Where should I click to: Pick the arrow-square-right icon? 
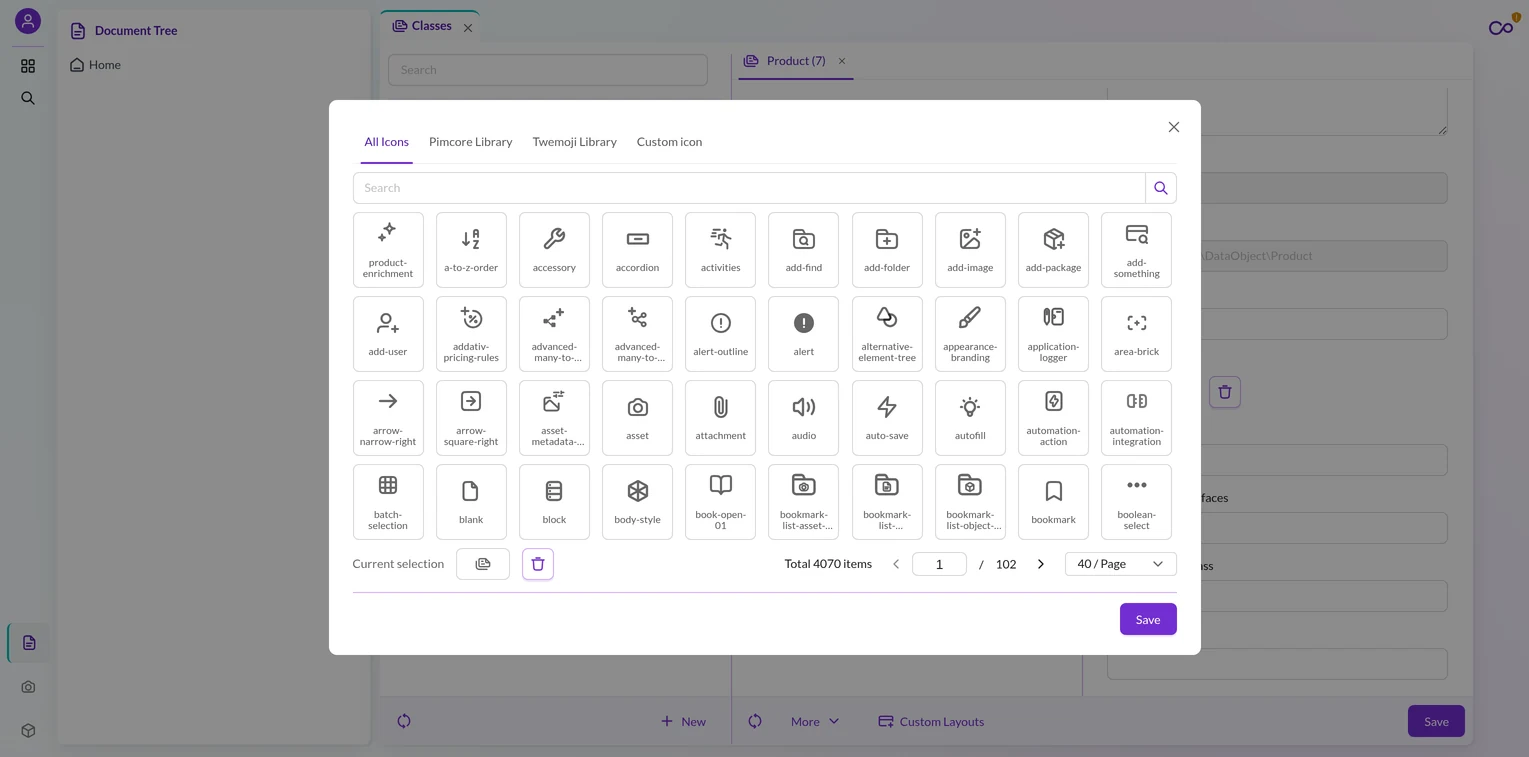pos(471,417)
